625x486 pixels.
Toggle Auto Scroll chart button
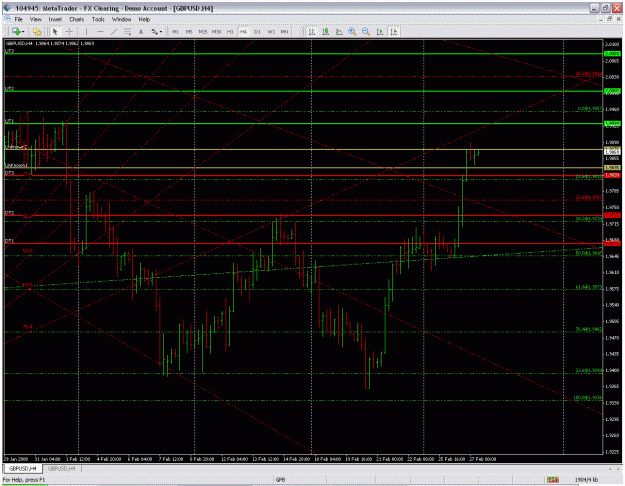(380, 31)
